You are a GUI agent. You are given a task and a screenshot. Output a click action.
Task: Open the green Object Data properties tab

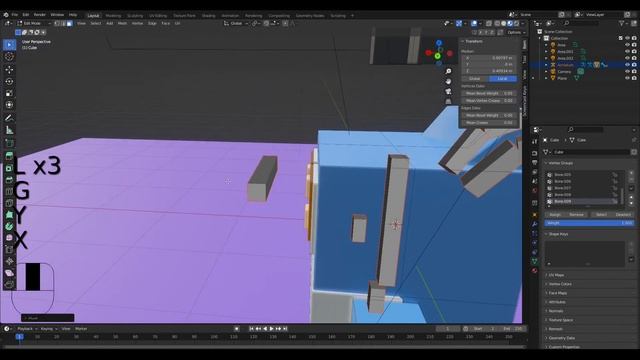coord(535,261)
